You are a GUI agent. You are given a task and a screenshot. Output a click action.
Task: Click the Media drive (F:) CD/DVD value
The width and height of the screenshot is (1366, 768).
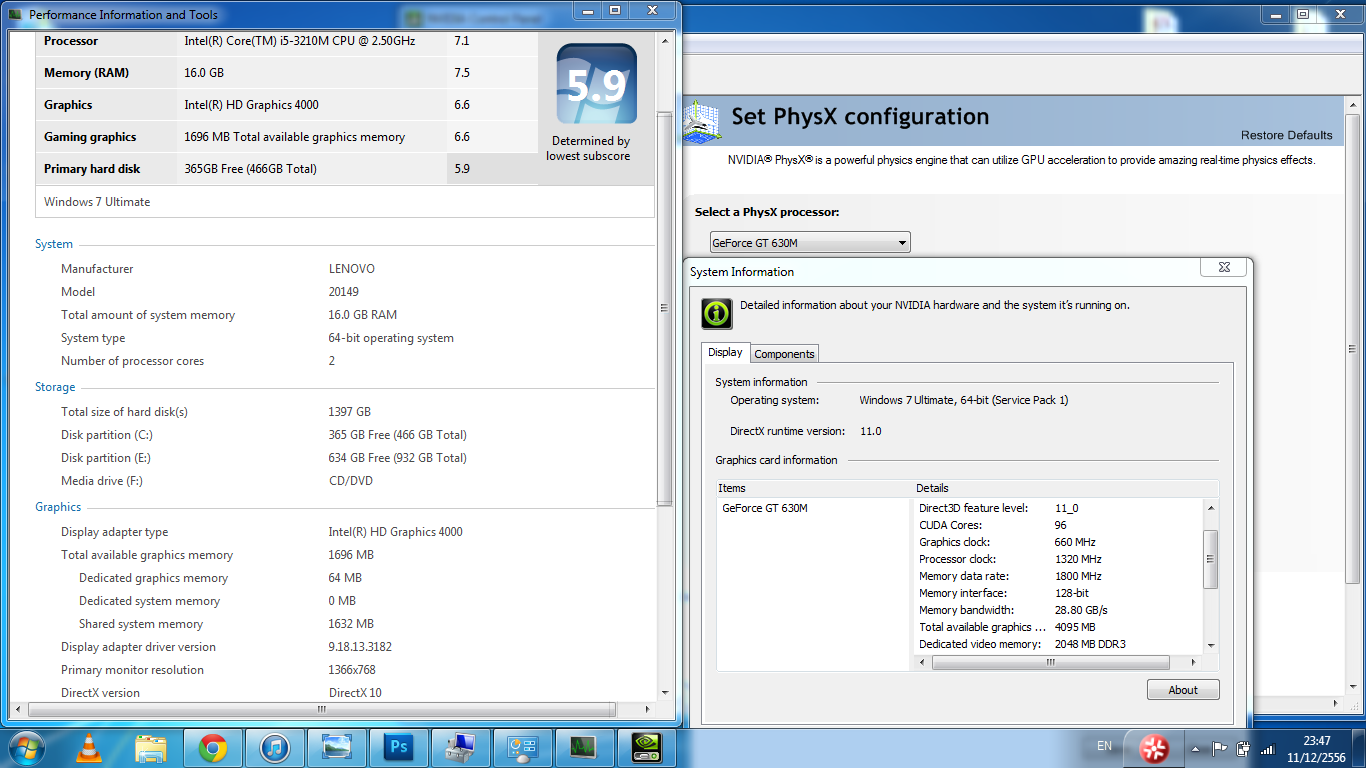pyautogui.click(x=350, y=481)
